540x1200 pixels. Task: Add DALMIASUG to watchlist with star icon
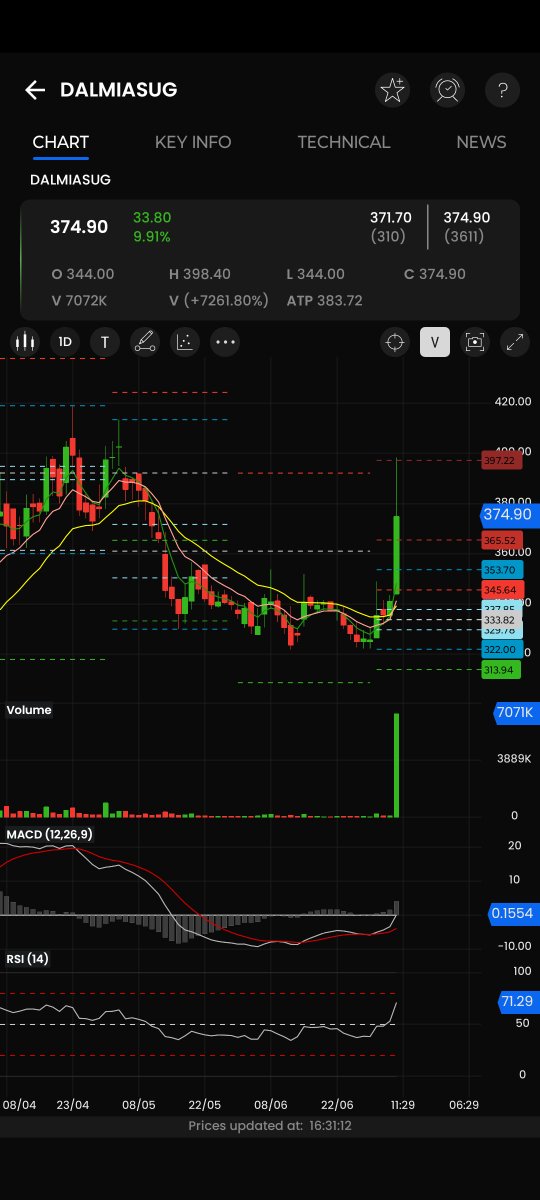(393, 90)
